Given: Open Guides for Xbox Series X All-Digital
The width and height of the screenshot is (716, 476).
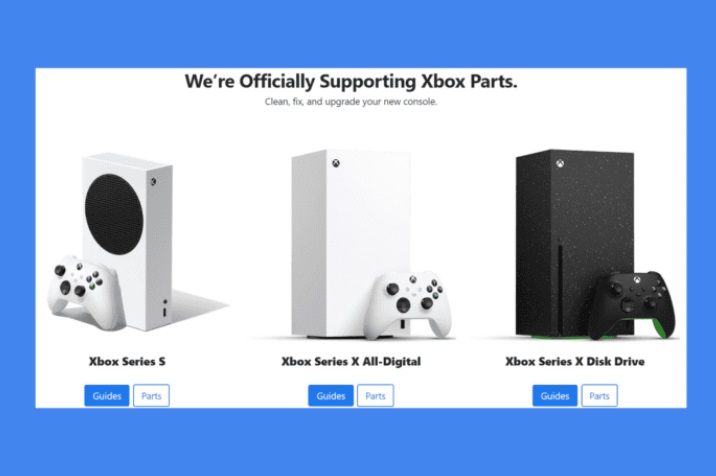Looking at the screenshot, I should [x=331, y=396].
